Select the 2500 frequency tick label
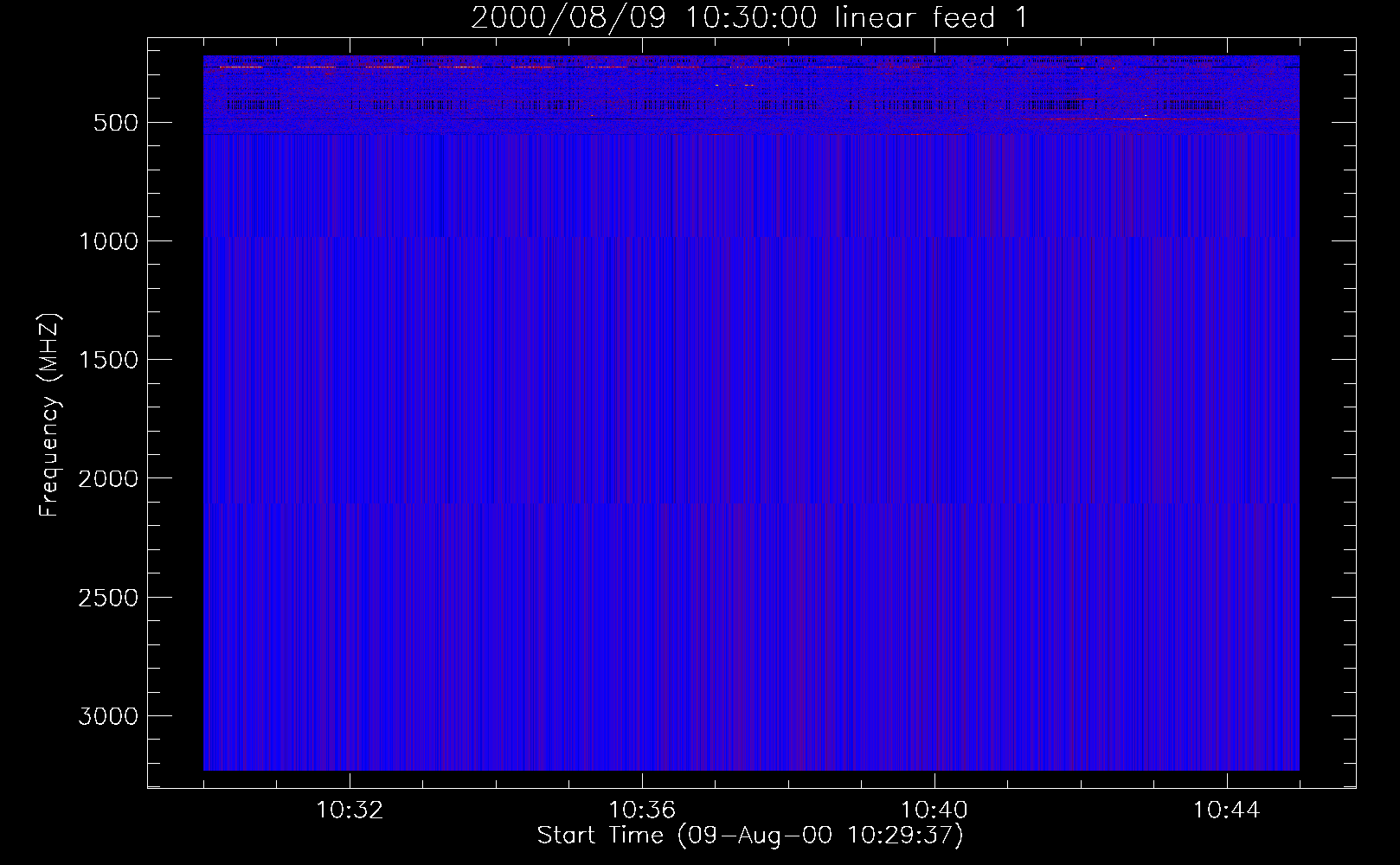1400x865 pixels. point(108,598)
